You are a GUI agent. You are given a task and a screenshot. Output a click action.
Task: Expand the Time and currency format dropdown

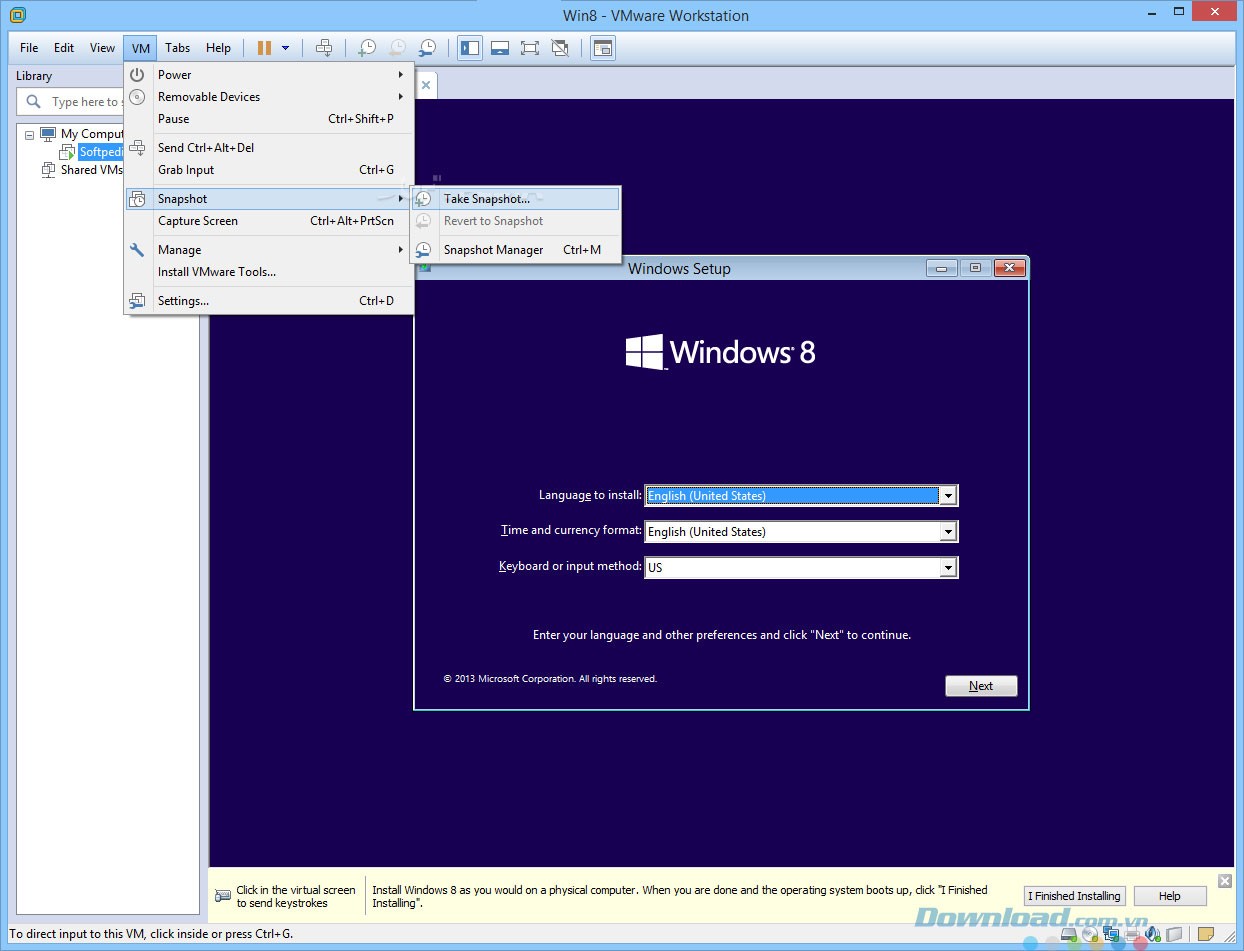[947, 532]
